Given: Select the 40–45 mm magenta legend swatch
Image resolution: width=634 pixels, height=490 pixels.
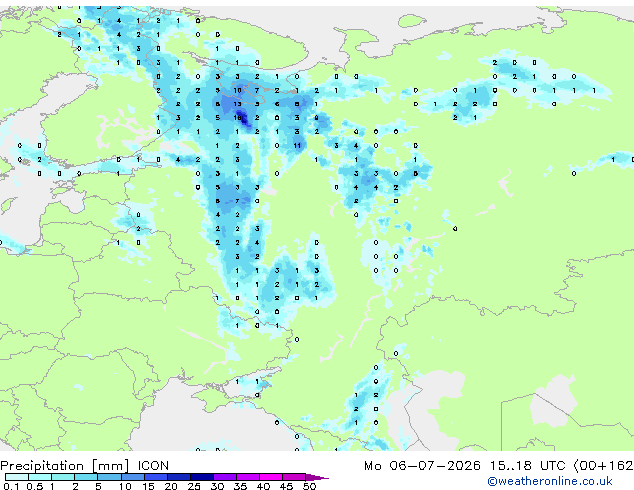Looking at the screenshot, I should tap(271, 477).
